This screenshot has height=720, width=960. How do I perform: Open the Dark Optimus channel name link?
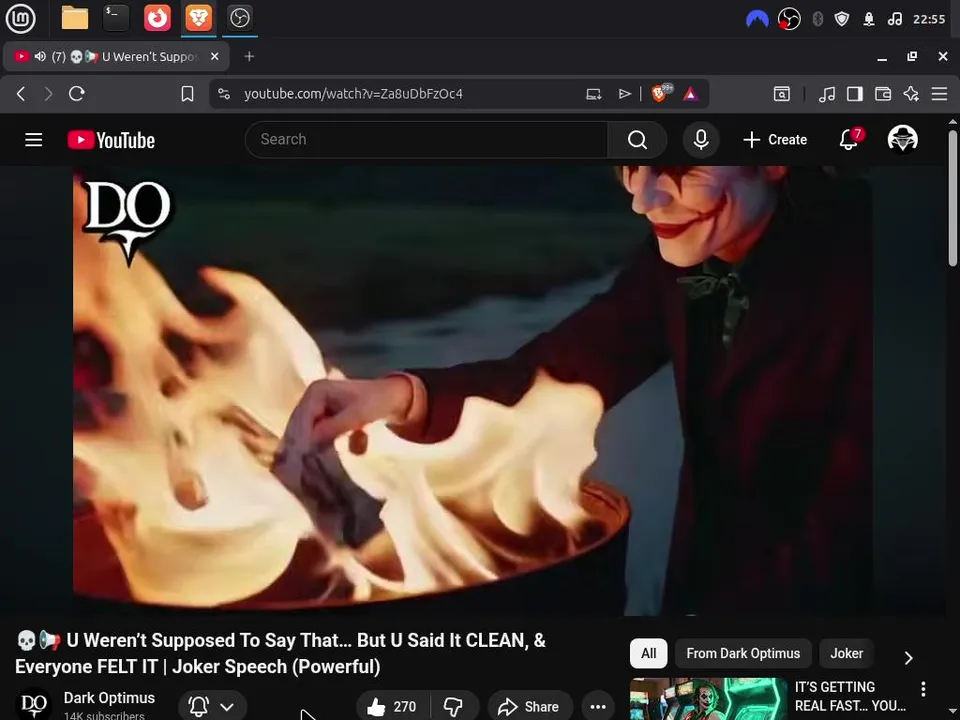pos(109,698)
